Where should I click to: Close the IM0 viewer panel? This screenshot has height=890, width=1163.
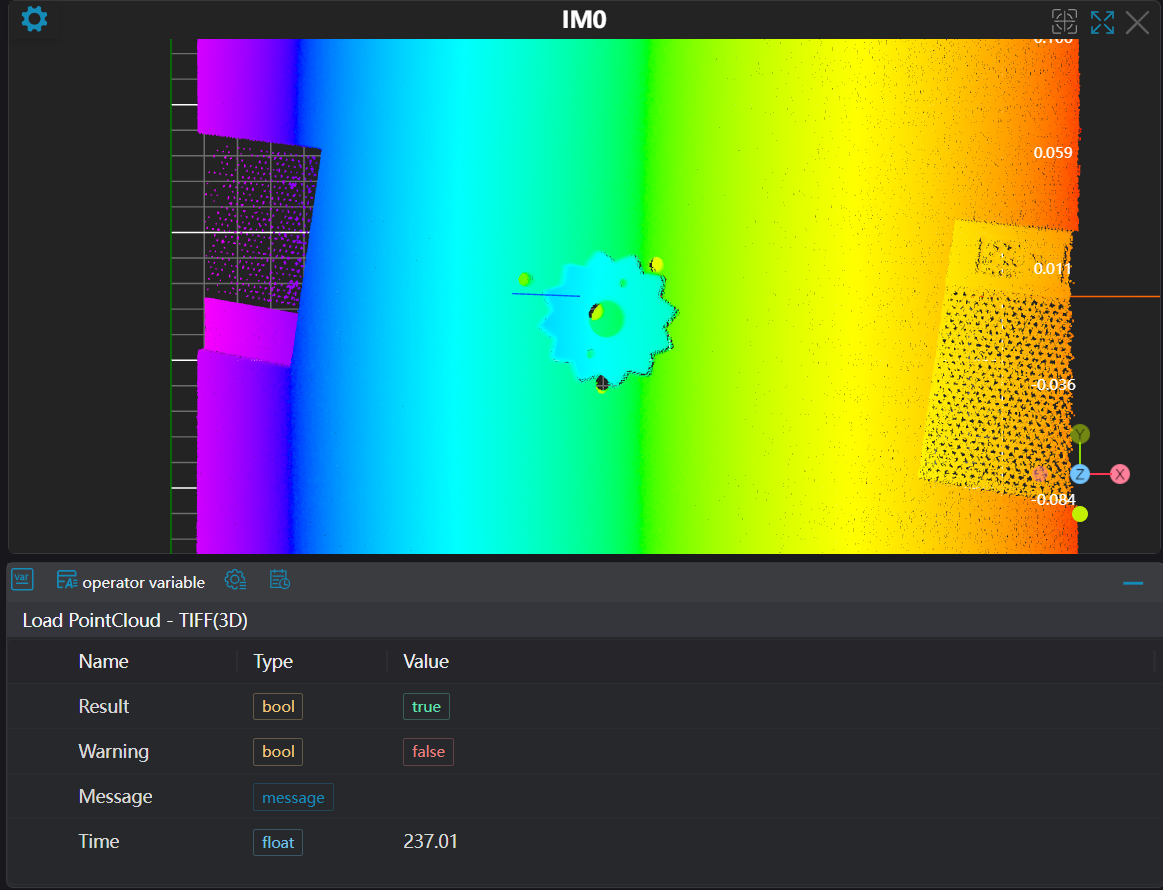[x=1137, y=22]
